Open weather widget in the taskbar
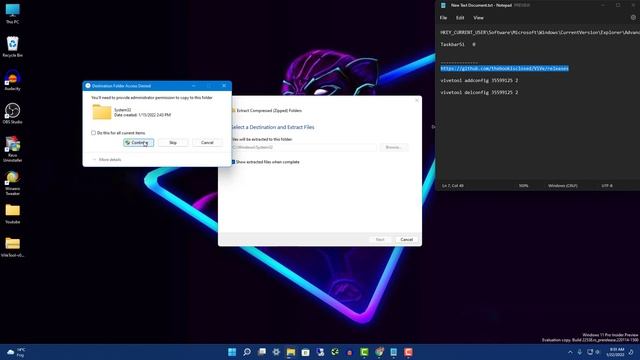This screenshot has height=360, width=640. pyautogui.click(x=16, y=352)
